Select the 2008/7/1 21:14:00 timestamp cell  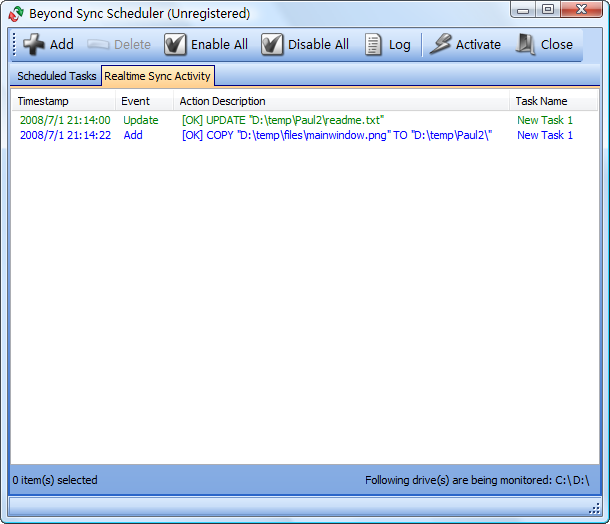65,120
